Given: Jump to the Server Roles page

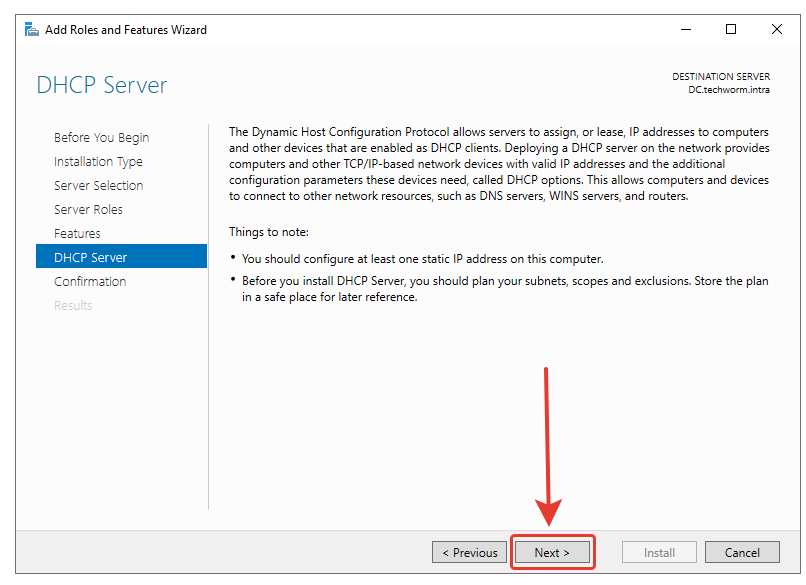Looking at the screenshot, I should (88, 209).
